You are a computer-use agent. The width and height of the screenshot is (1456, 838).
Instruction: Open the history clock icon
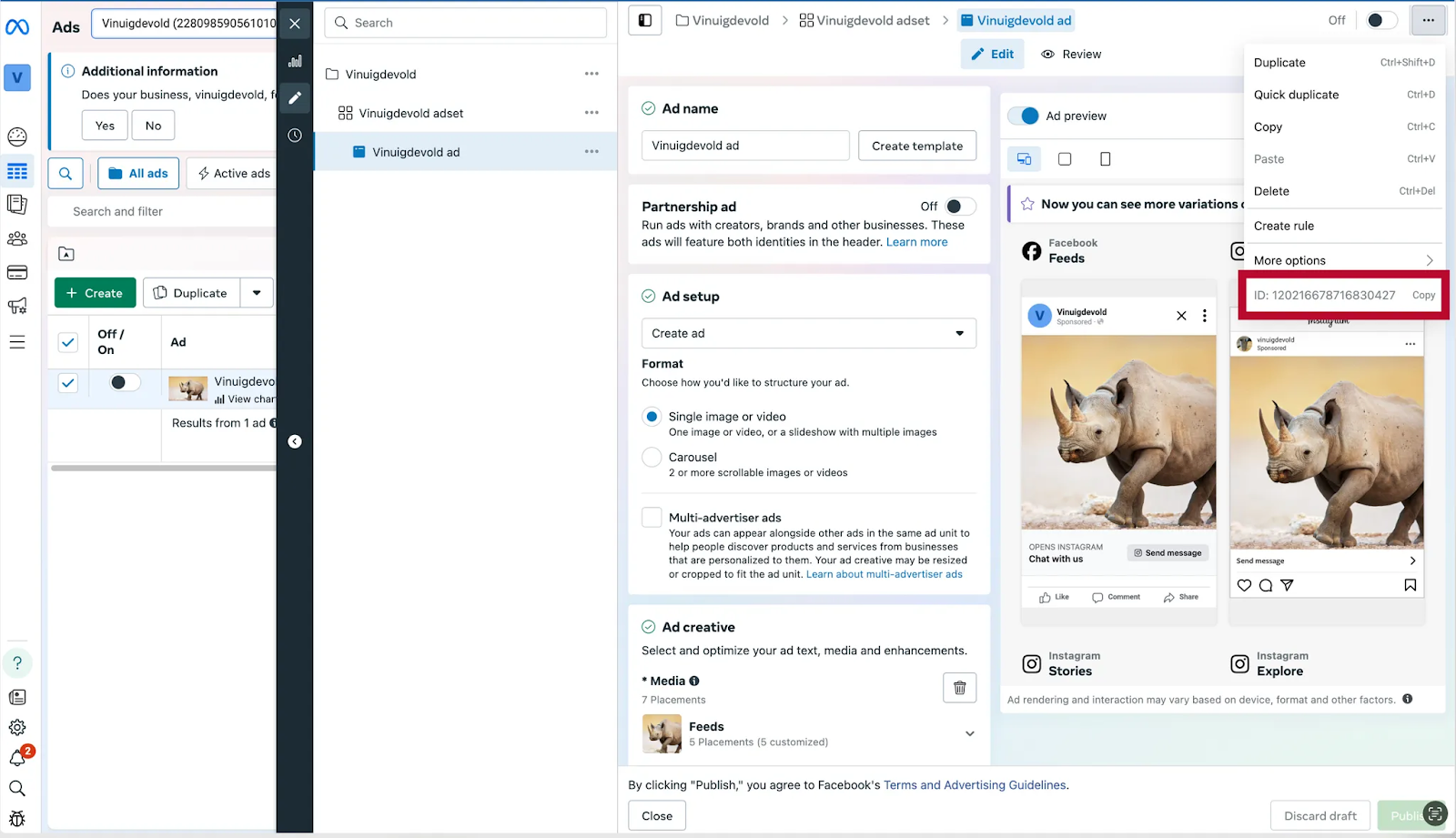pos(295,136)
